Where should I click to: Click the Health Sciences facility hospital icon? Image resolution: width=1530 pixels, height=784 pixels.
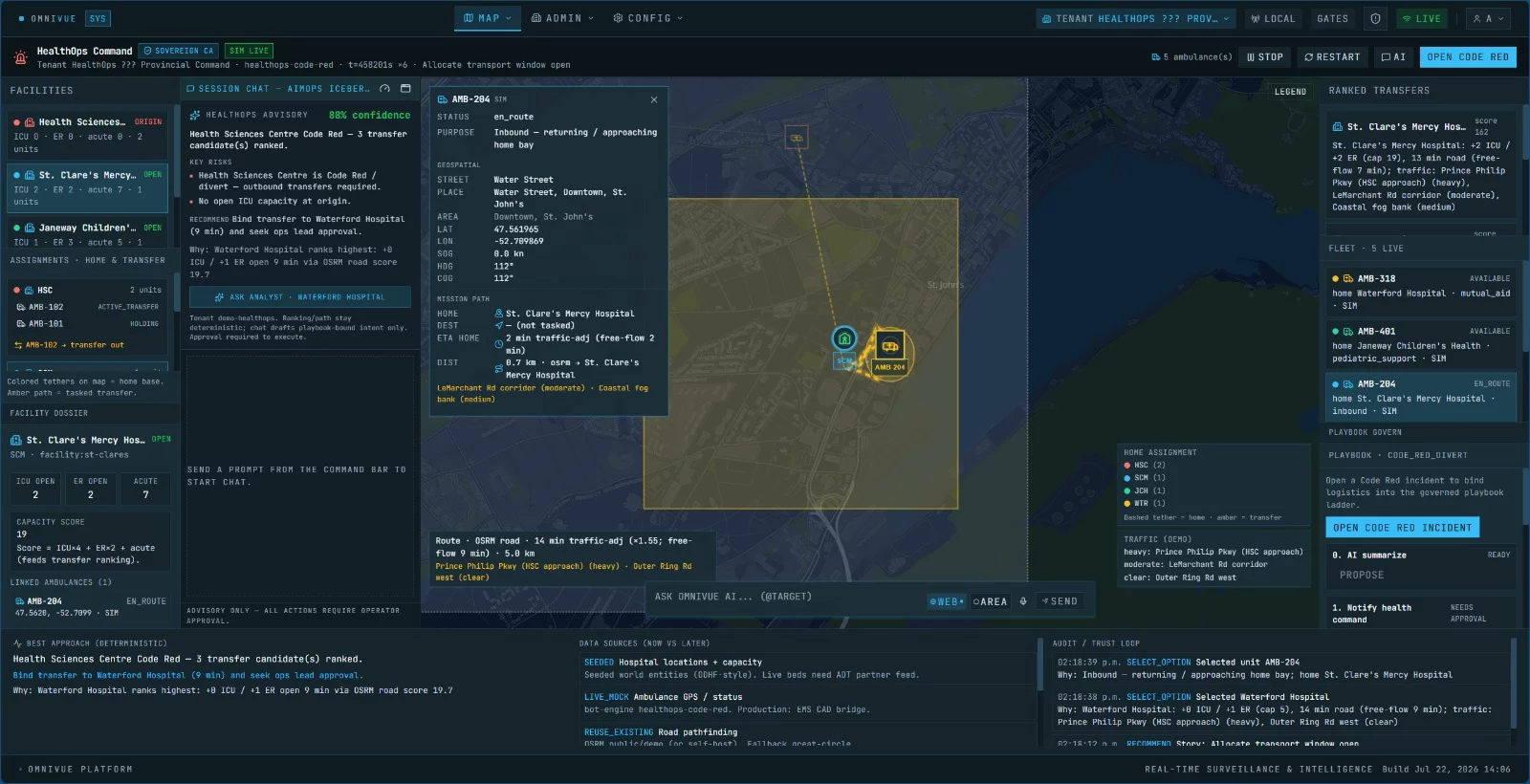tap(30, 122)
